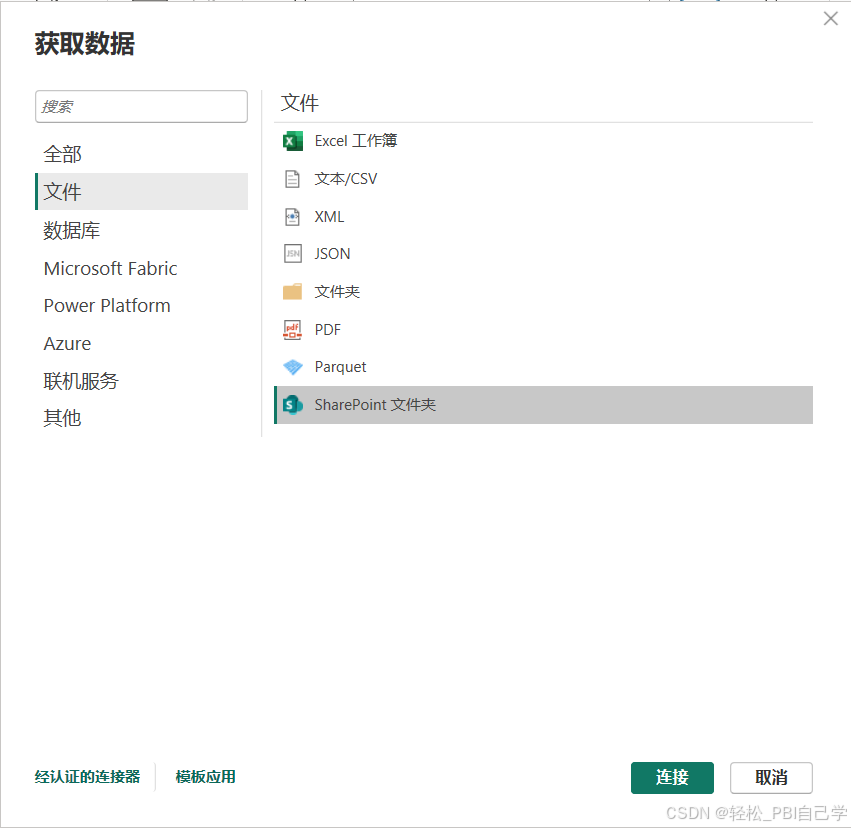Image resolution: width=851 pixels, height=828 pixels.
Task: Close the 获取数据 dialog
Action: pyautogui.click(x=830, y=19)
